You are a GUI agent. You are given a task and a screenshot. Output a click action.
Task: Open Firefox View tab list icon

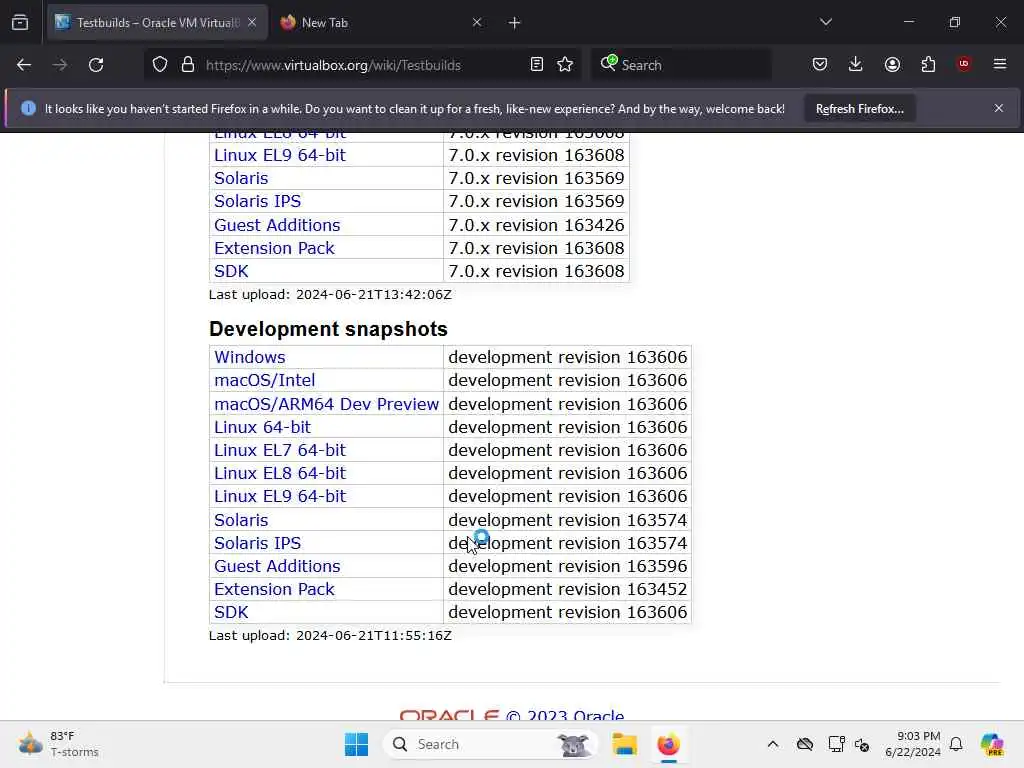pos(20,23)
